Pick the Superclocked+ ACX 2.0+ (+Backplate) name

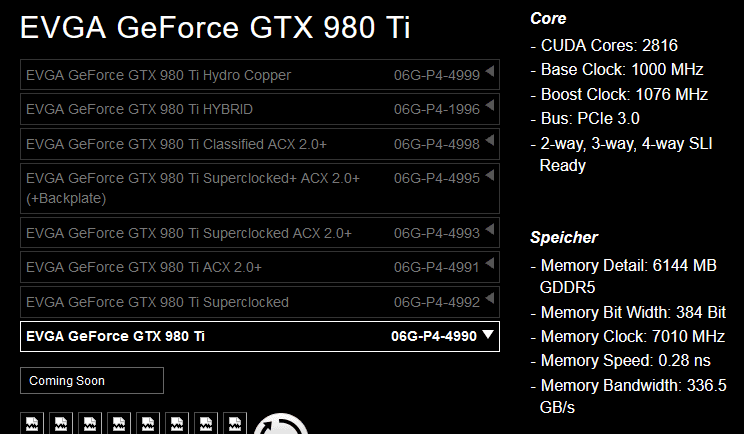point(192,187)
